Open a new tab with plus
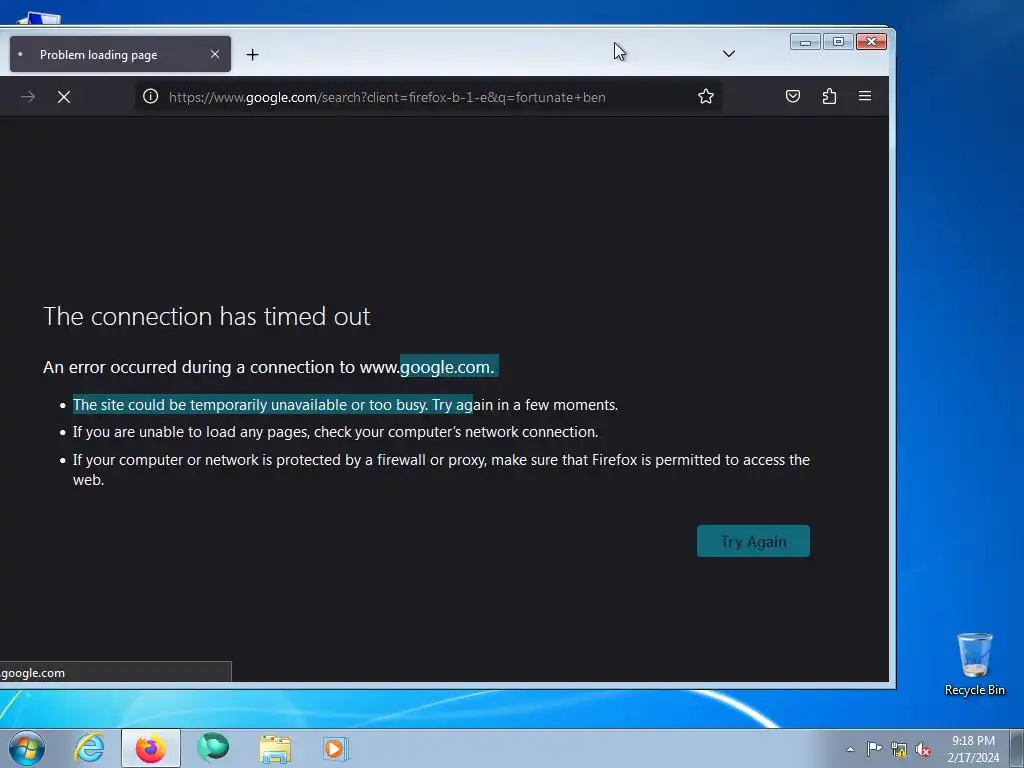 coord(253,55)
